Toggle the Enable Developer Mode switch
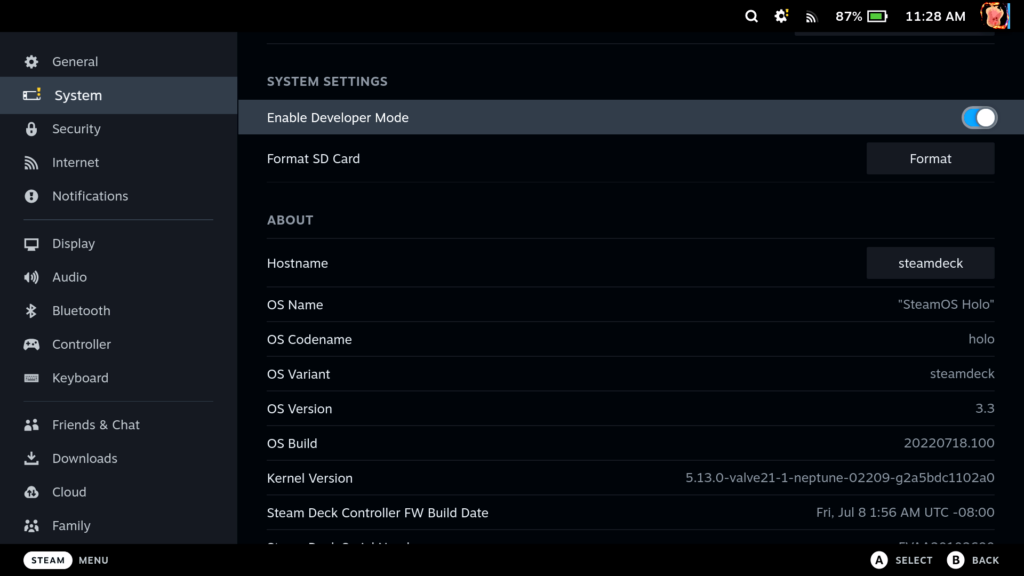The image size is (1024, 576). coord(979,118)
